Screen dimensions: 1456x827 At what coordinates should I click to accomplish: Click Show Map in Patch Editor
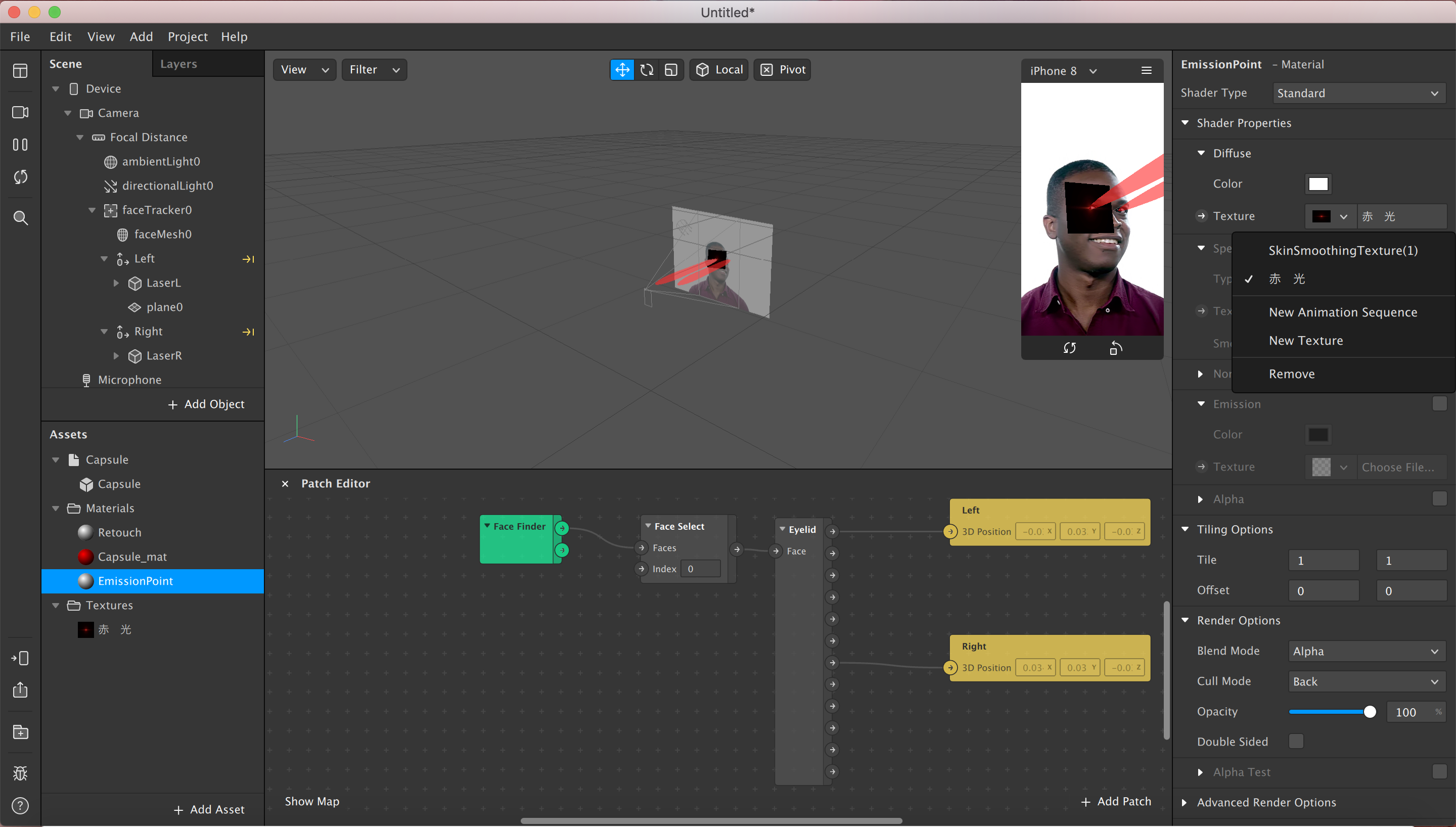coord(312,802)
